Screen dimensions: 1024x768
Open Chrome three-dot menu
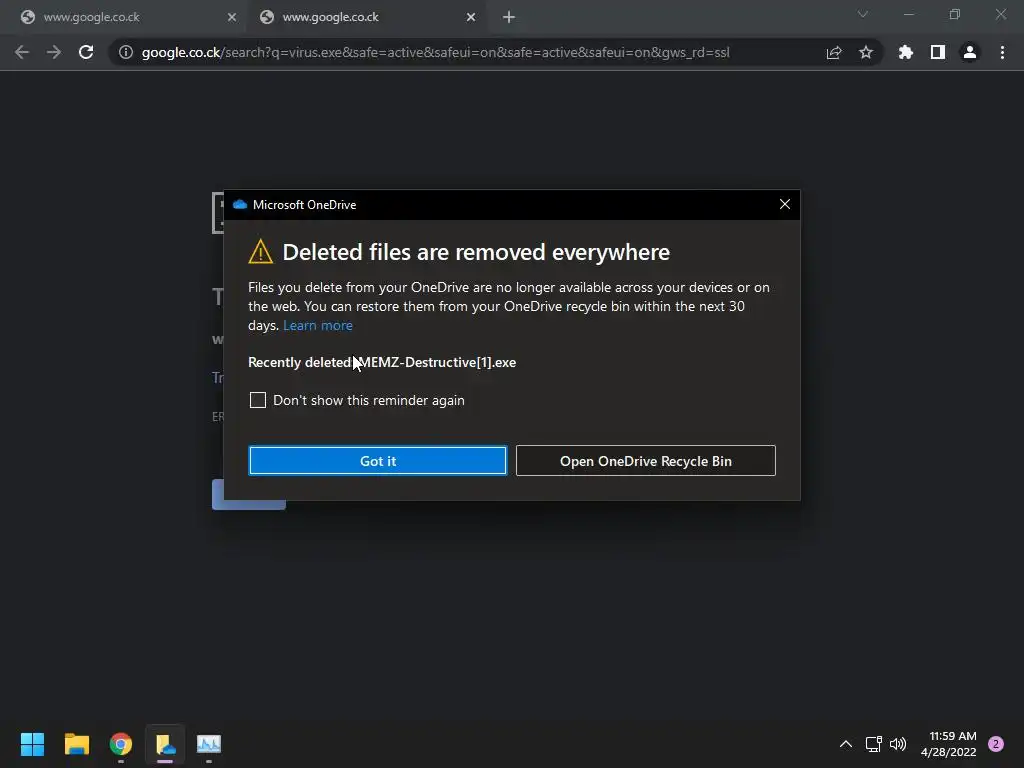[x=1002, y=52]
